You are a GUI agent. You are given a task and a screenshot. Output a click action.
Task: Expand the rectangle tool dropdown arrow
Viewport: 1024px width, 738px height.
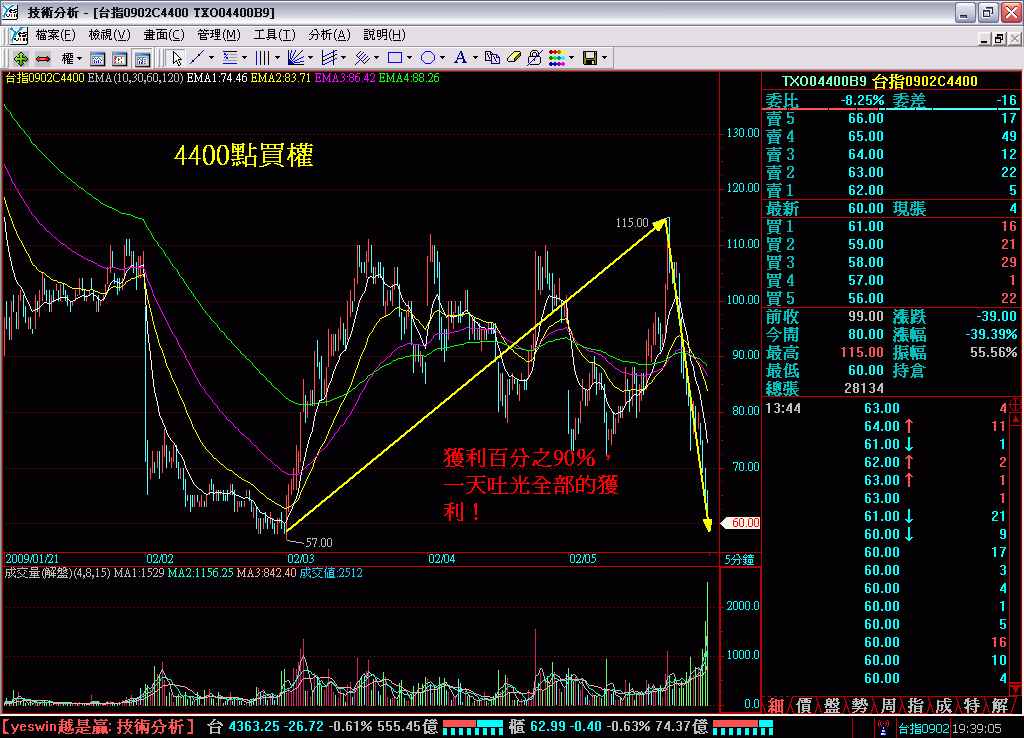pos(409,58)
